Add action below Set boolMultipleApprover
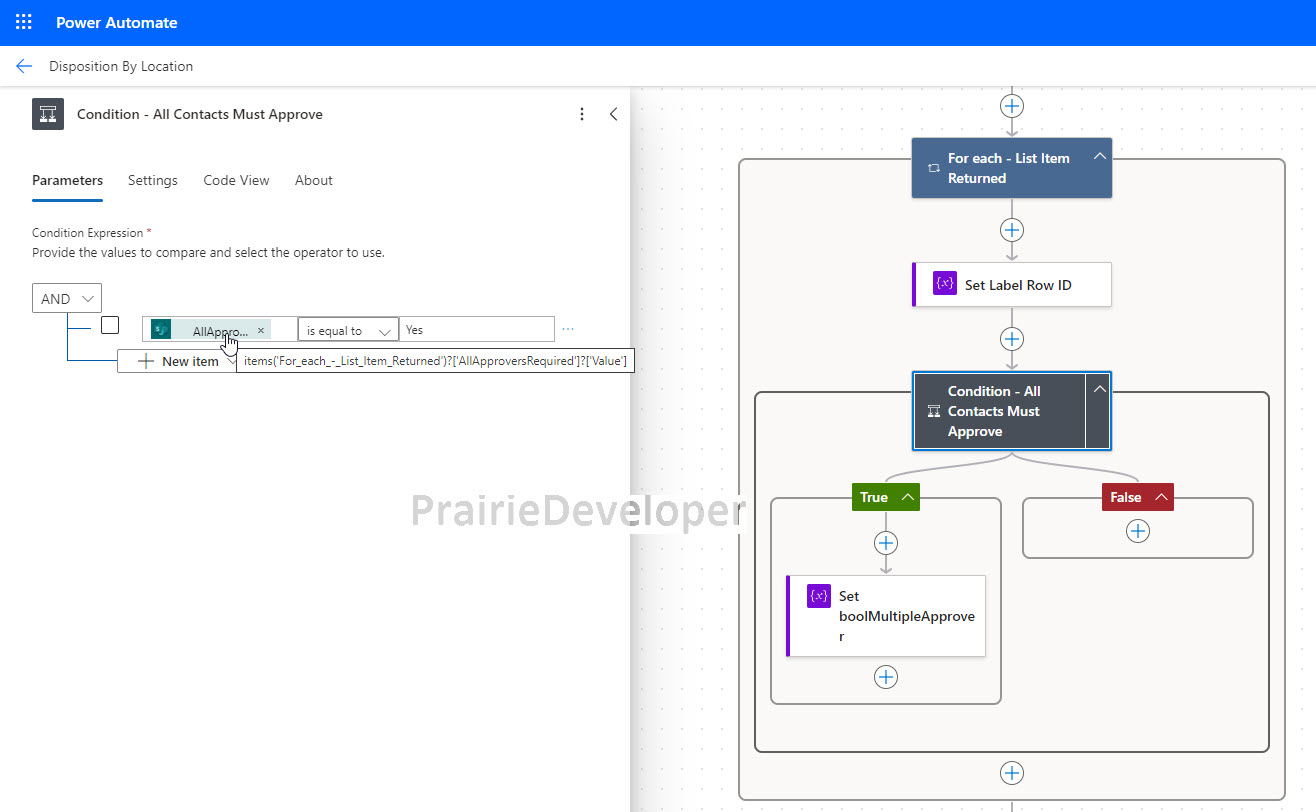1316x812 pixels. pos(886,677)
